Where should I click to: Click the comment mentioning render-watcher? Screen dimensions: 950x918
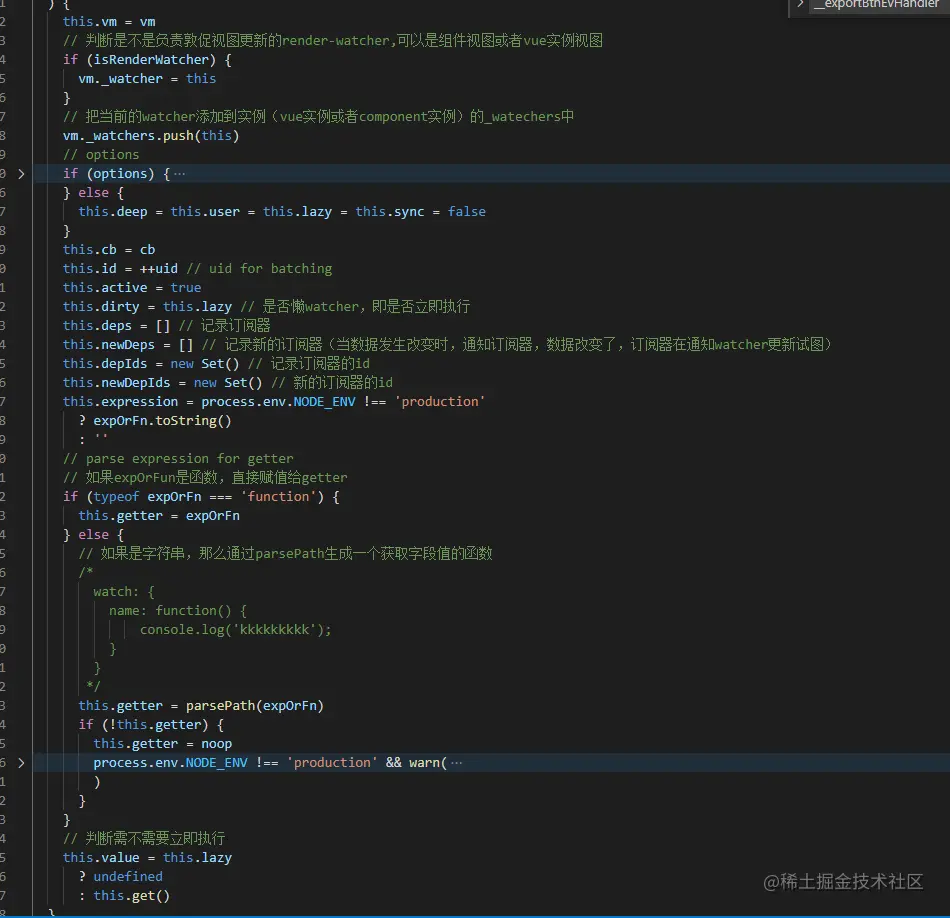(x=333, y=41)
